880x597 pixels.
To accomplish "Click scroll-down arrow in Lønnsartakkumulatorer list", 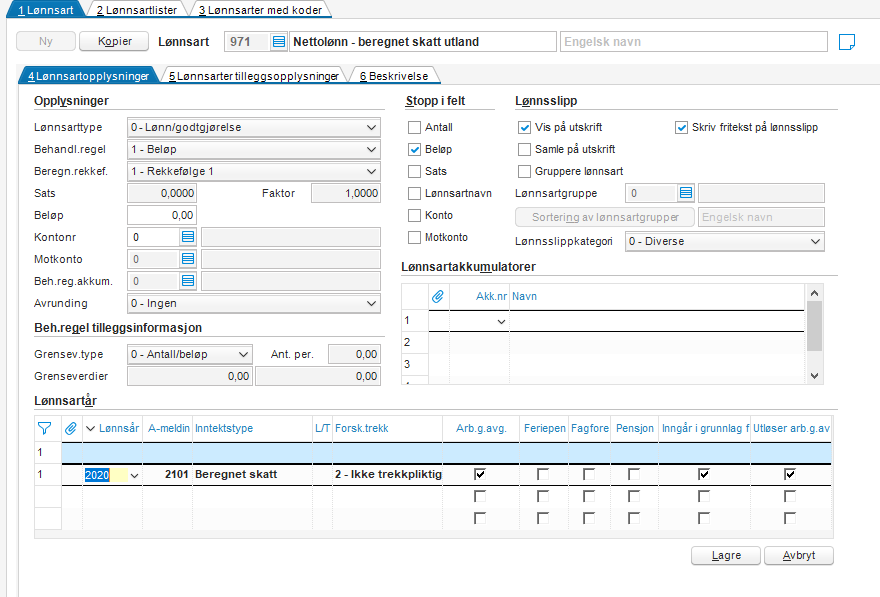I will coord(815,376).
